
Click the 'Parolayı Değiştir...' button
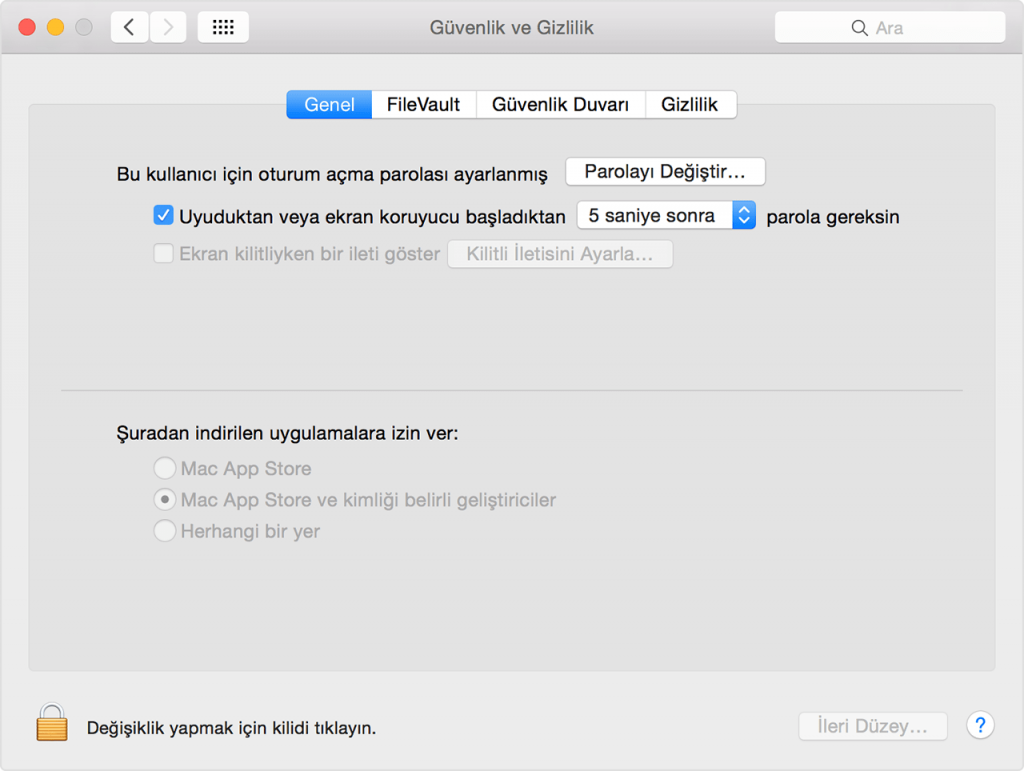[x=665, y=171]
